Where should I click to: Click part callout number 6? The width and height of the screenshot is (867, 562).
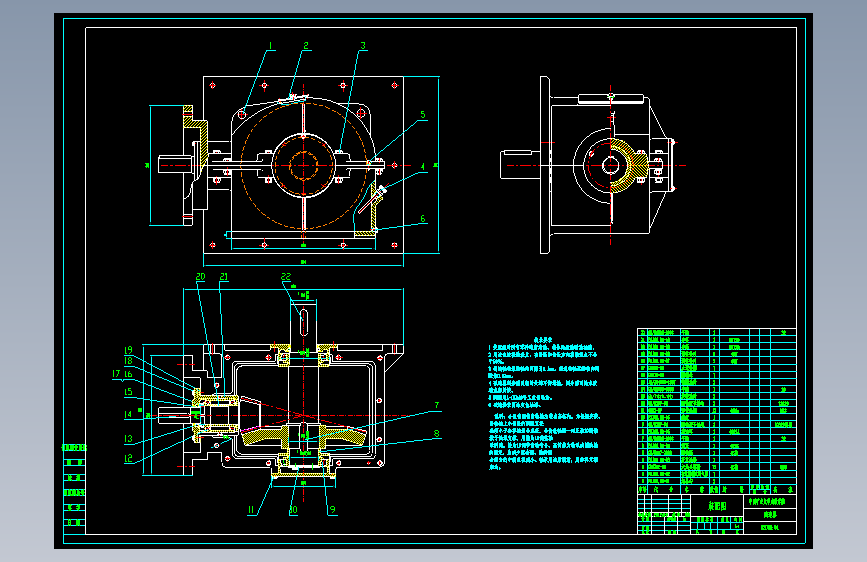423,219
